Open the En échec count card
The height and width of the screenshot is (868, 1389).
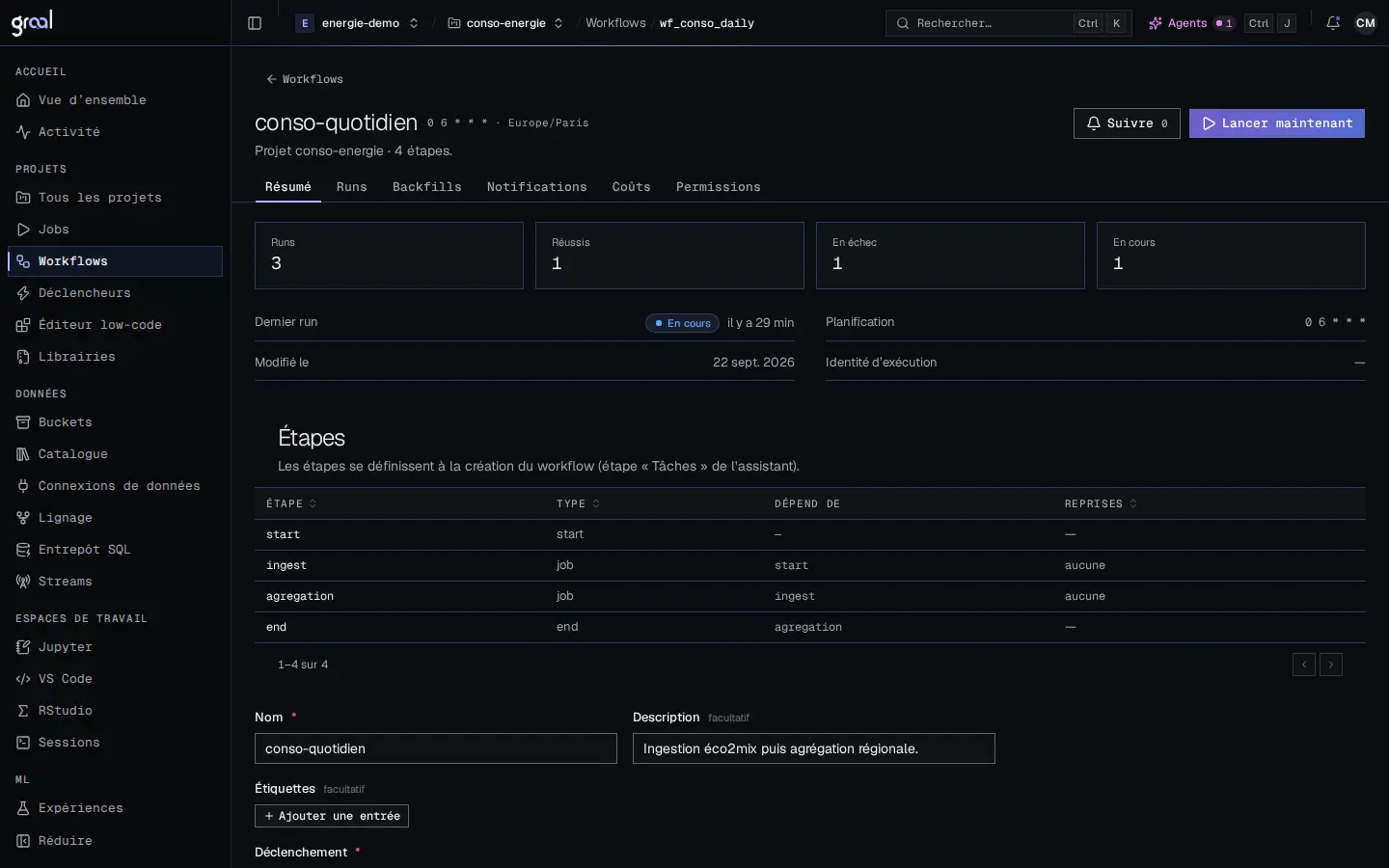[950, 256]
